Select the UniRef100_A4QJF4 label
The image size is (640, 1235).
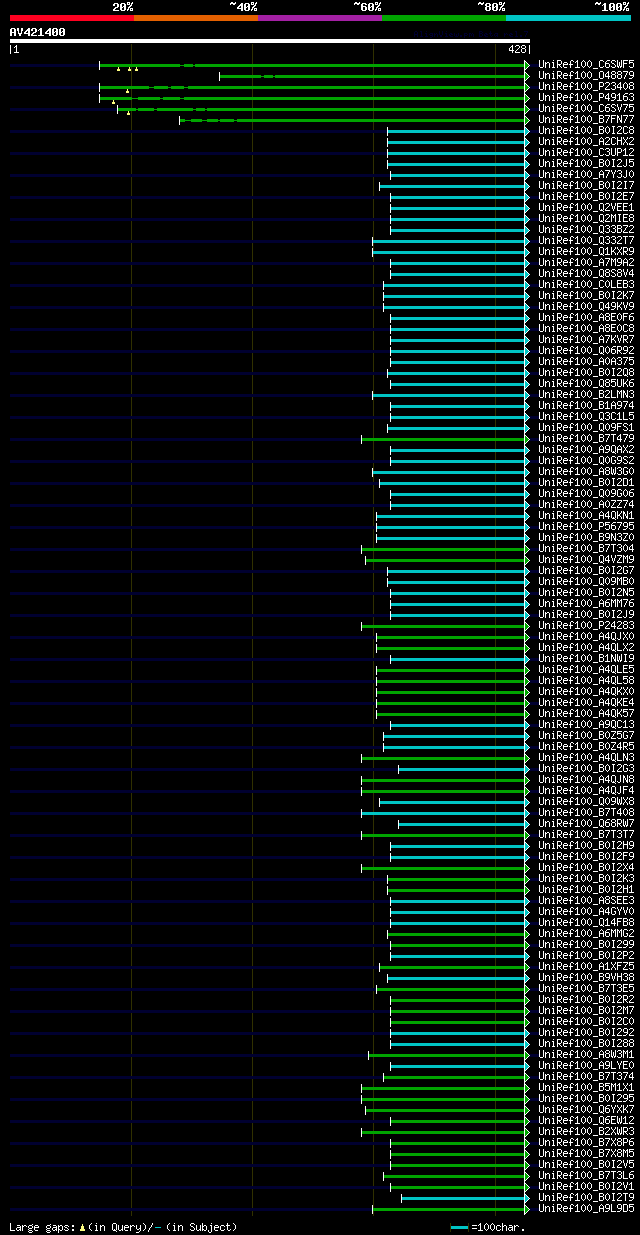pyautogui.click(x=586, y=790)
